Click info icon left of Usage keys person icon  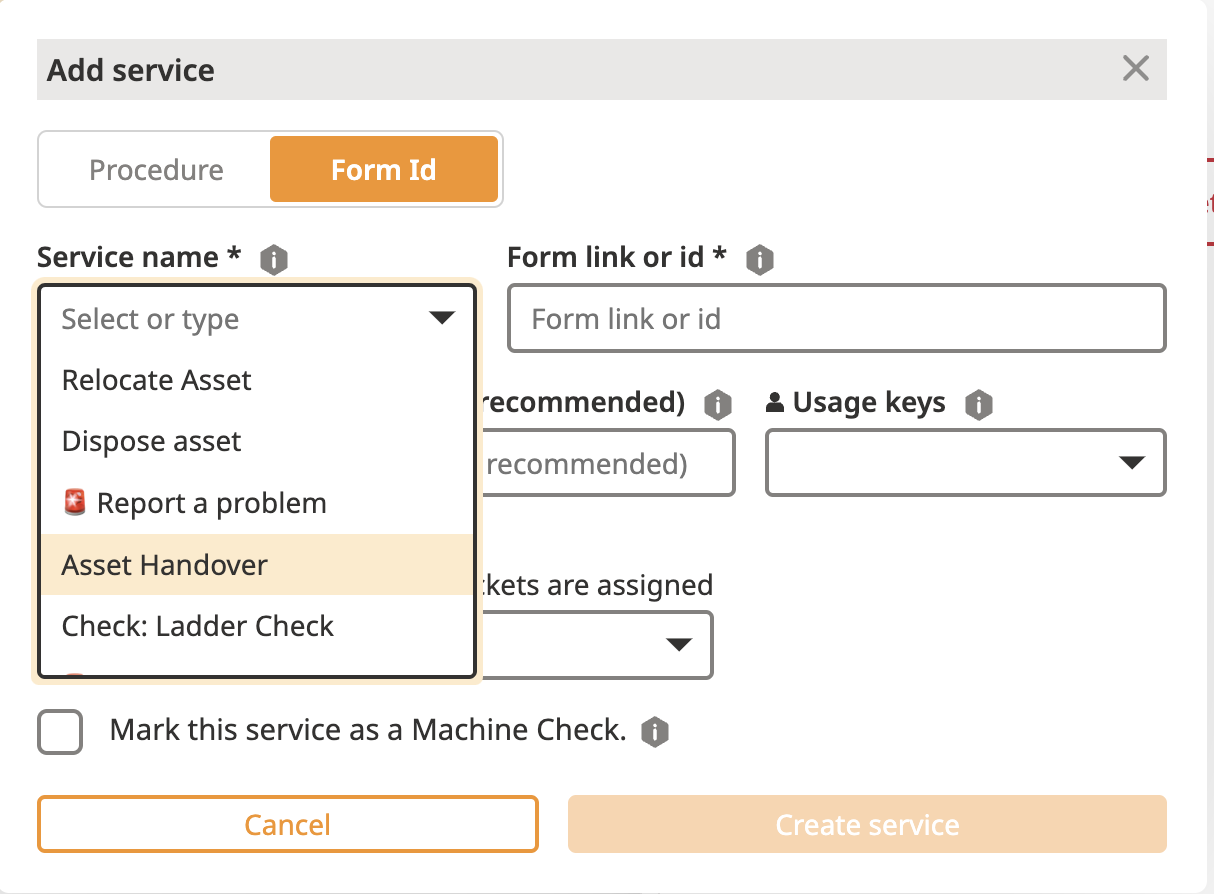click(x=716, y=405)
